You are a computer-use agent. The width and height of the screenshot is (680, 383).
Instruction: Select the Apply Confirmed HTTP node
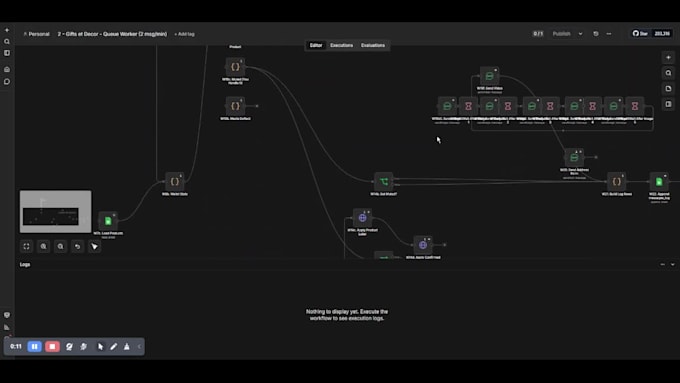[x=423, y=245]
